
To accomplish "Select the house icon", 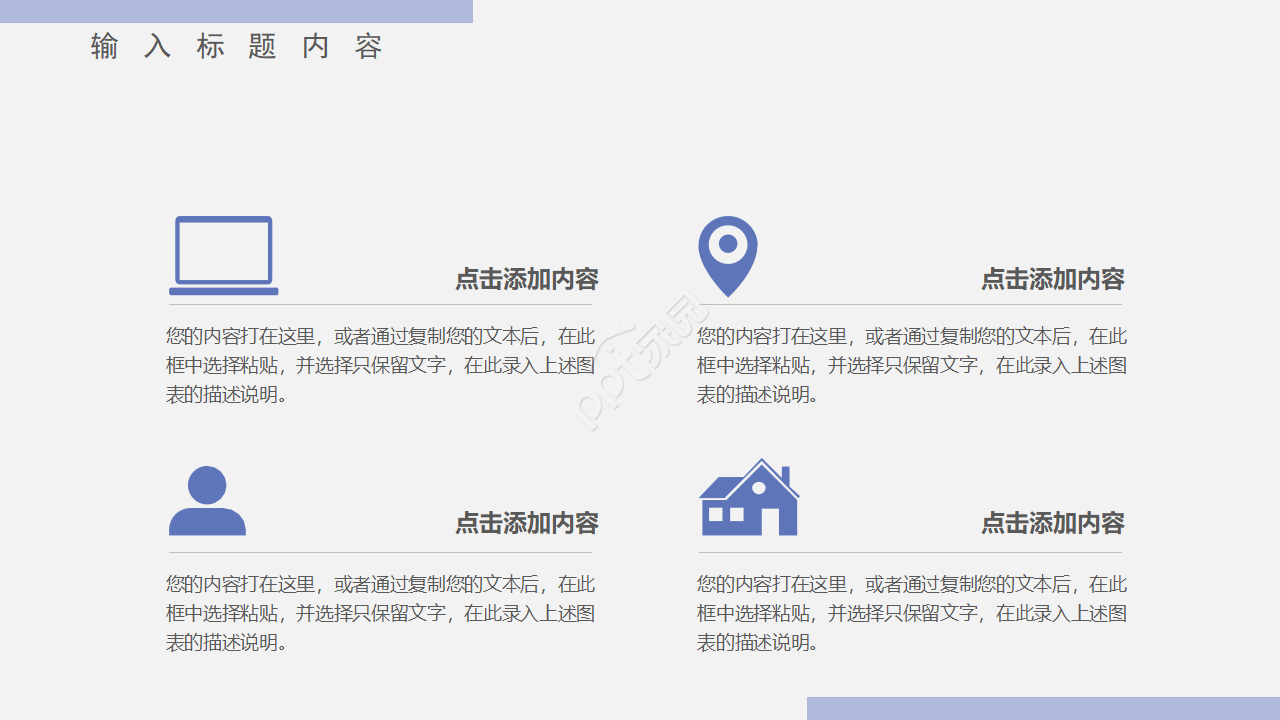I will click(x=749, y=498).
